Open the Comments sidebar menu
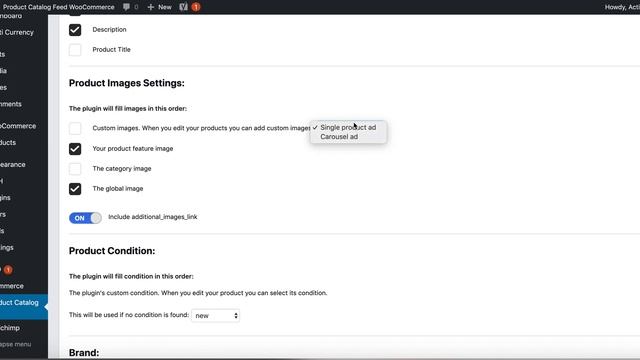 point(11,104)
